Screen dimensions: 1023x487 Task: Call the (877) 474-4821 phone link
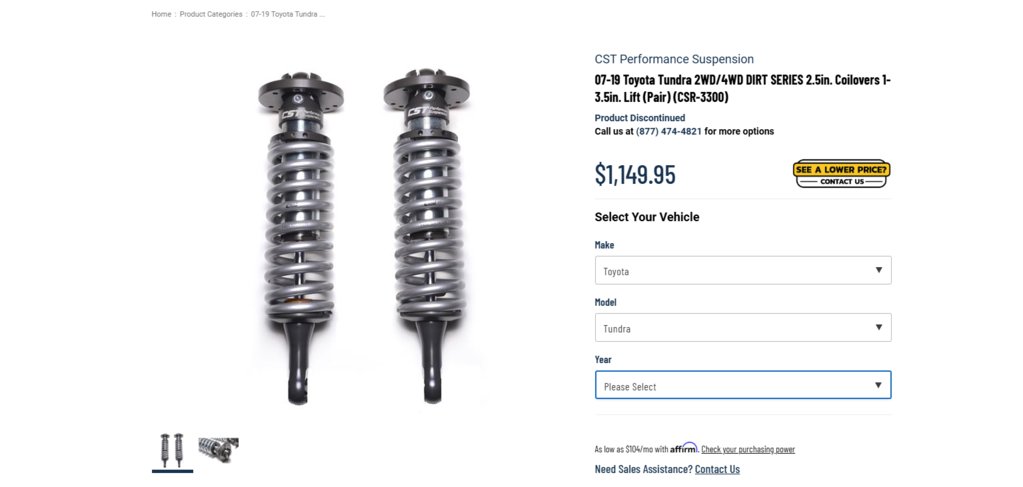(x=669, y=131)
